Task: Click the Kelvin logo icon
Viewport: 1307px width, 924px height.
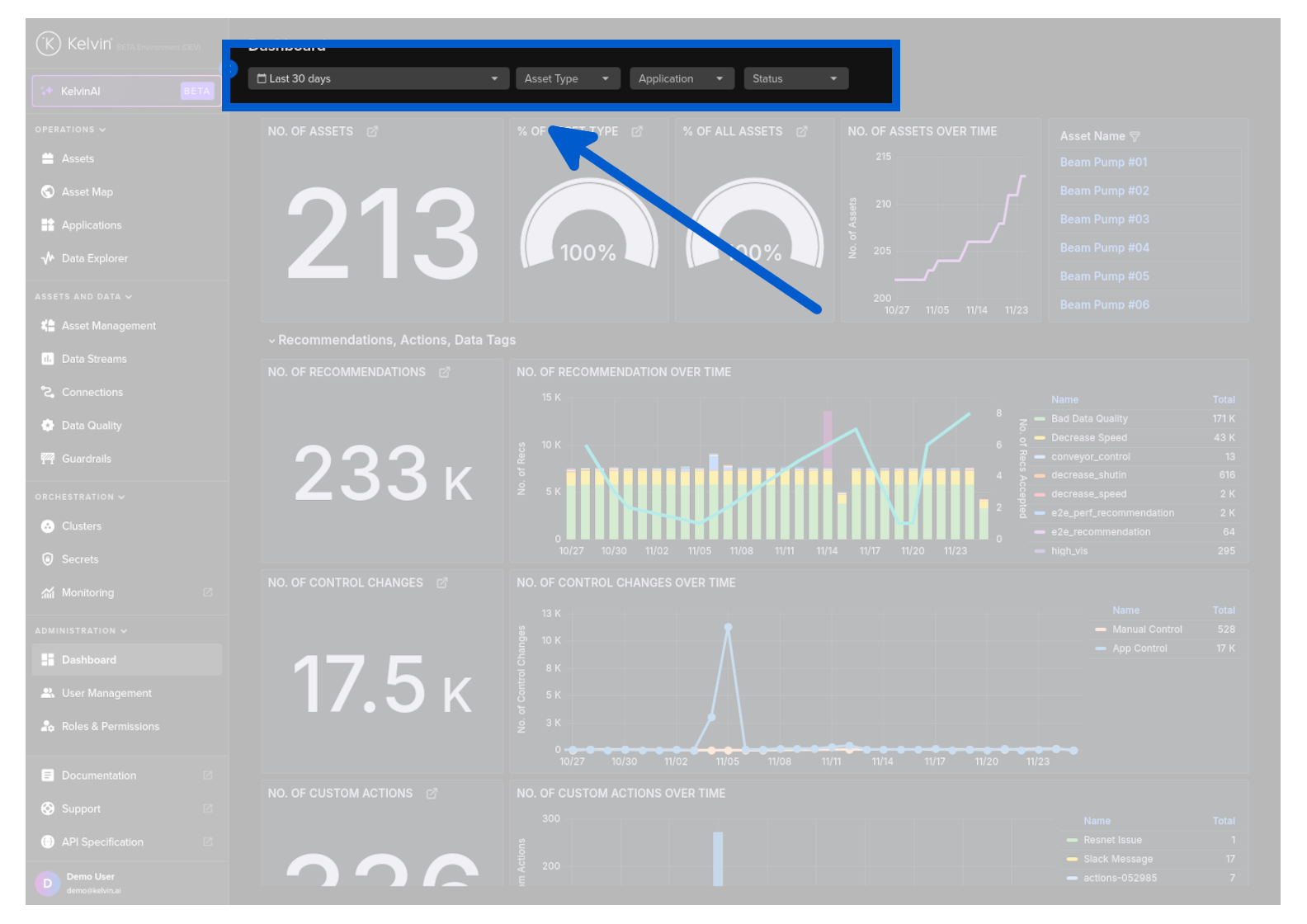Action: click(x=48, y=44)
